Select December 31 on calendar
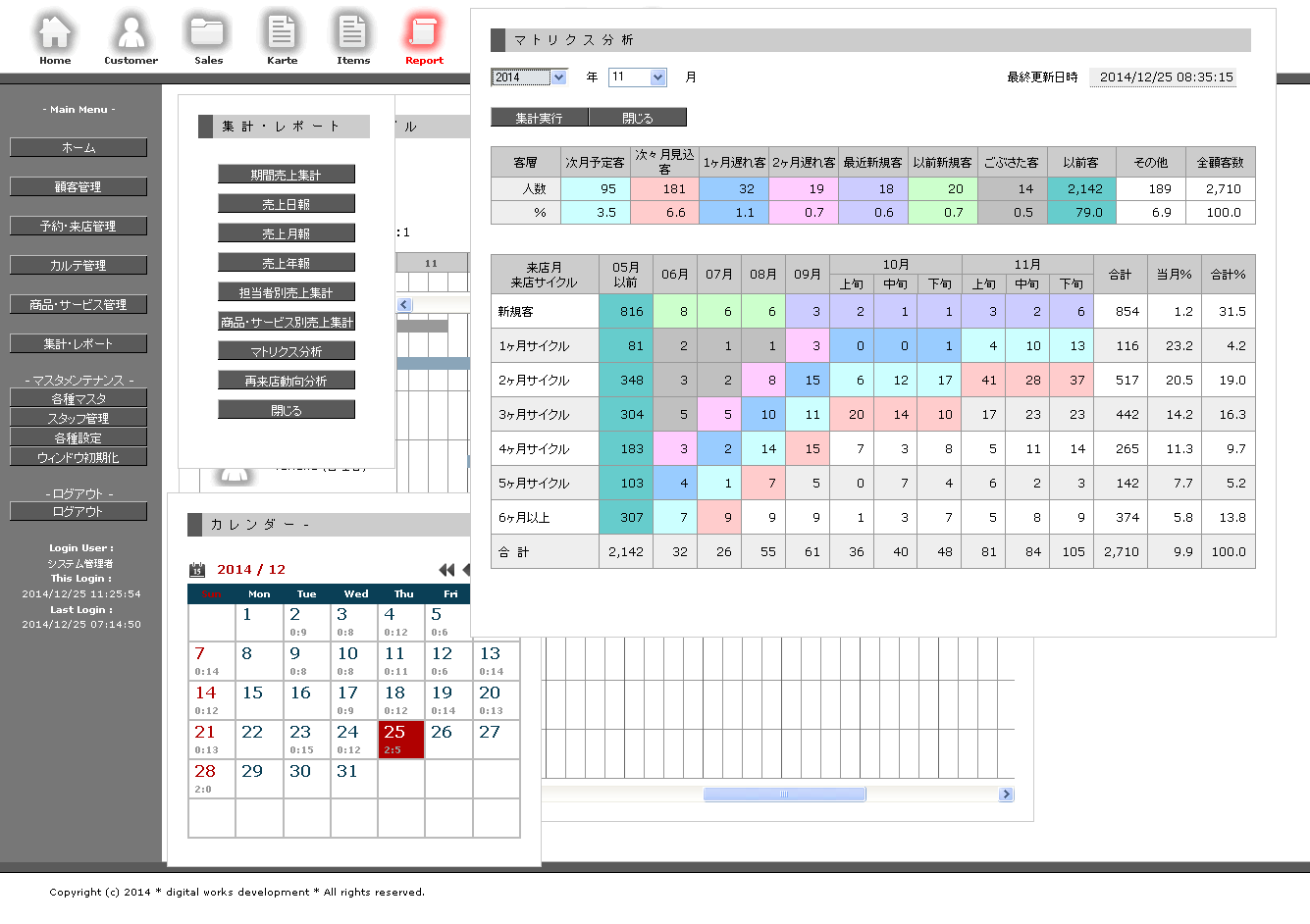This screenshot has width=1310, height=924. [x=353, y=779]
